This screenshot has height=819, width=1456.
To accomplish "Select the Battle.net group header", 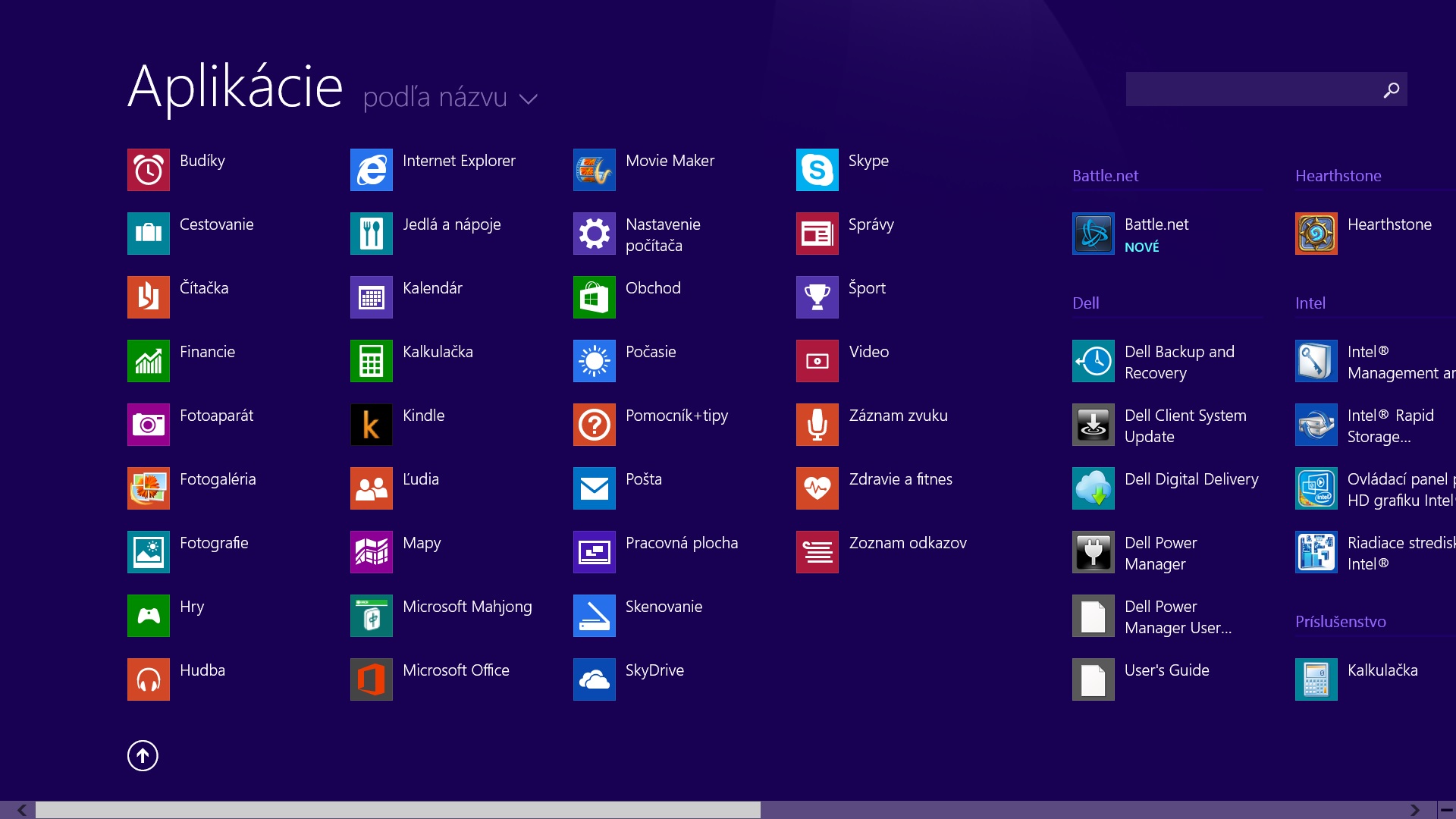I will [x=1105, y=176].
